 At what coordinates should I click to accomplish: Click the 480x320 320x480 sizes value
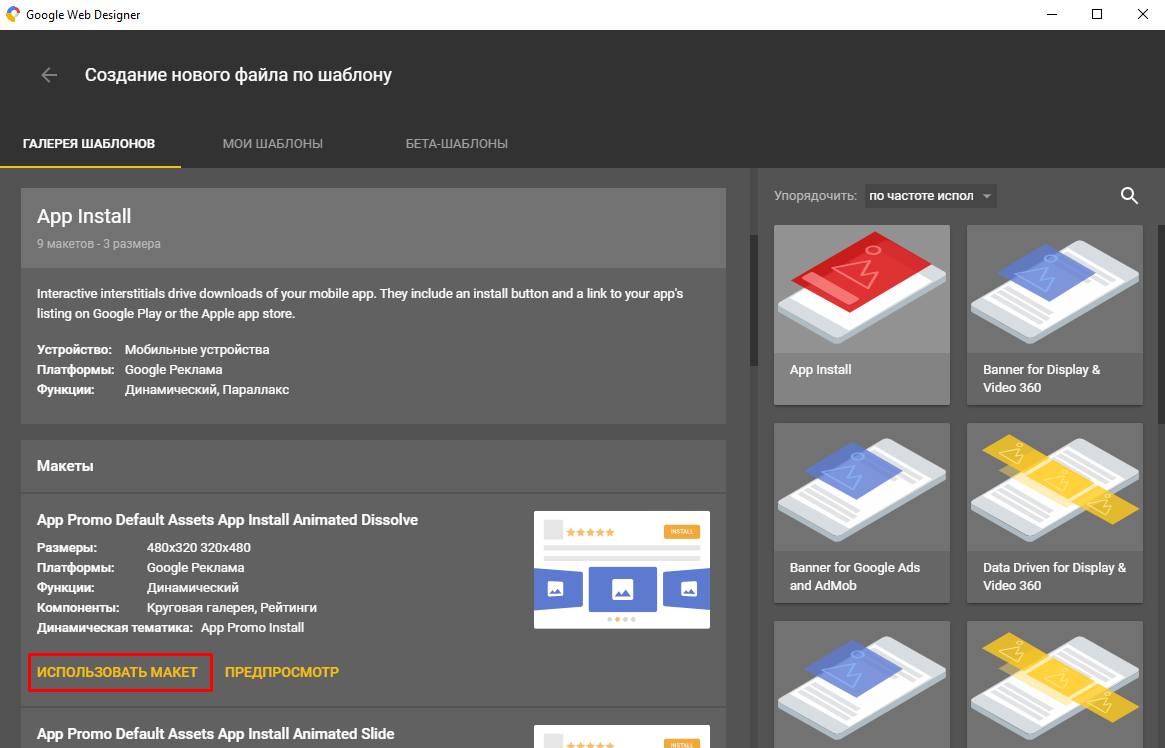(198, 547)
